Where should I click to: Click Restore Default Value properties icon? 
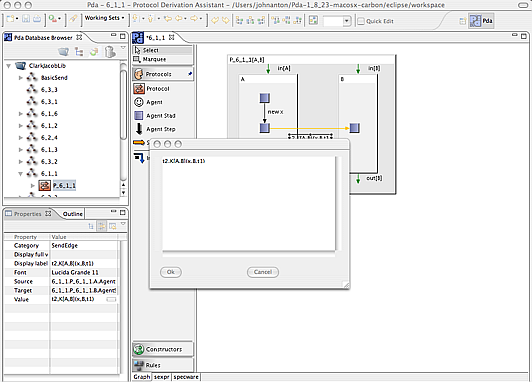[113, 226]
